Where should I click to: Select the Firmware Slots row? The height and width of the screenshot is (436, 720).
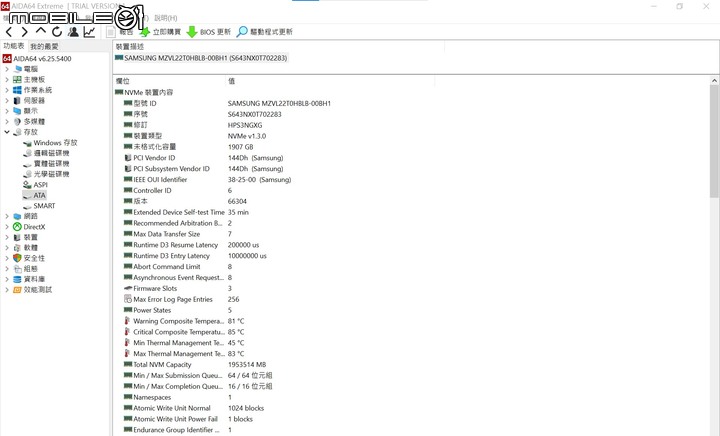[178, 289]
